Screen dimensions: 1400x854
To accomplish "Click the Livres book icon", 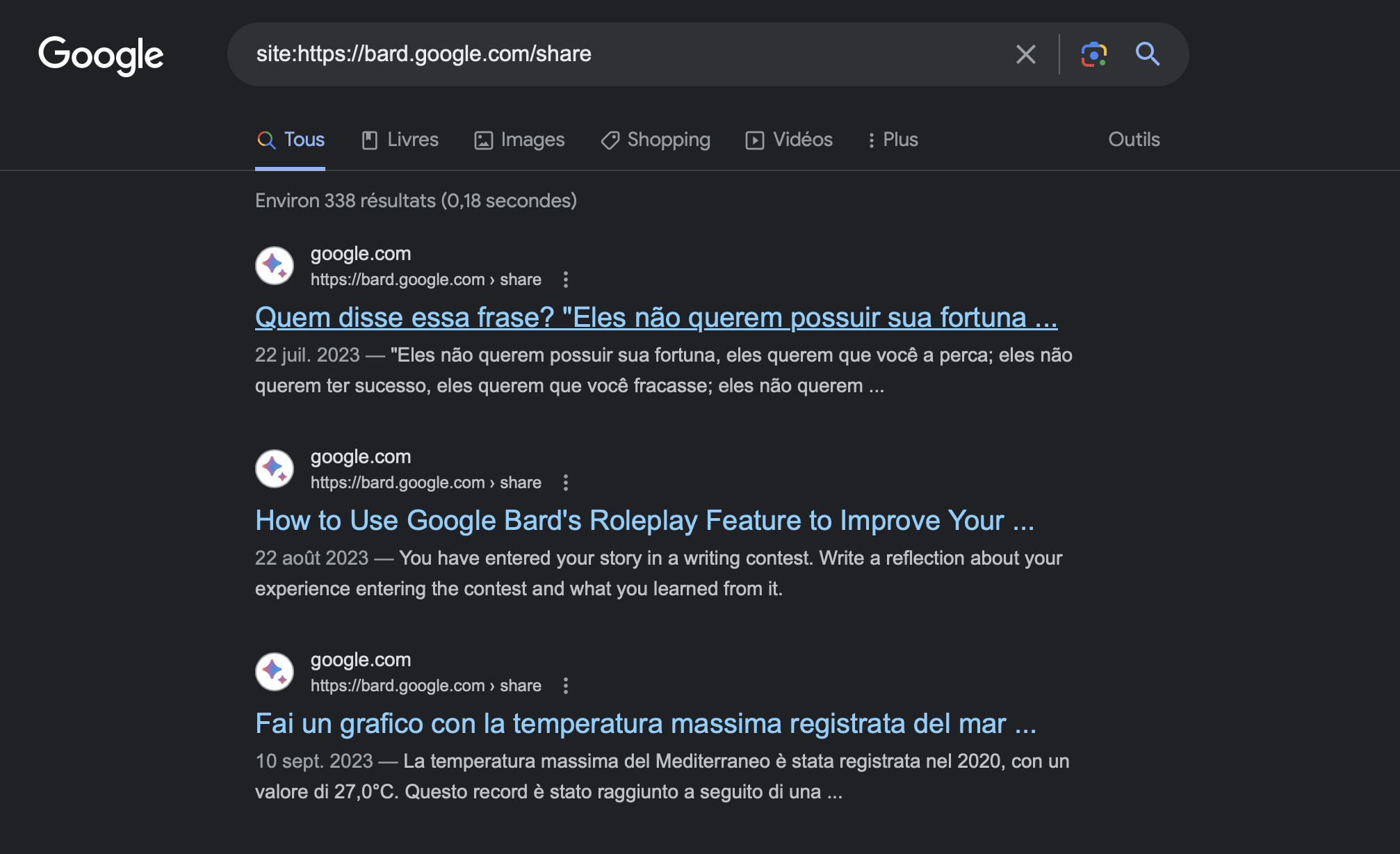I will pos(370,140).
